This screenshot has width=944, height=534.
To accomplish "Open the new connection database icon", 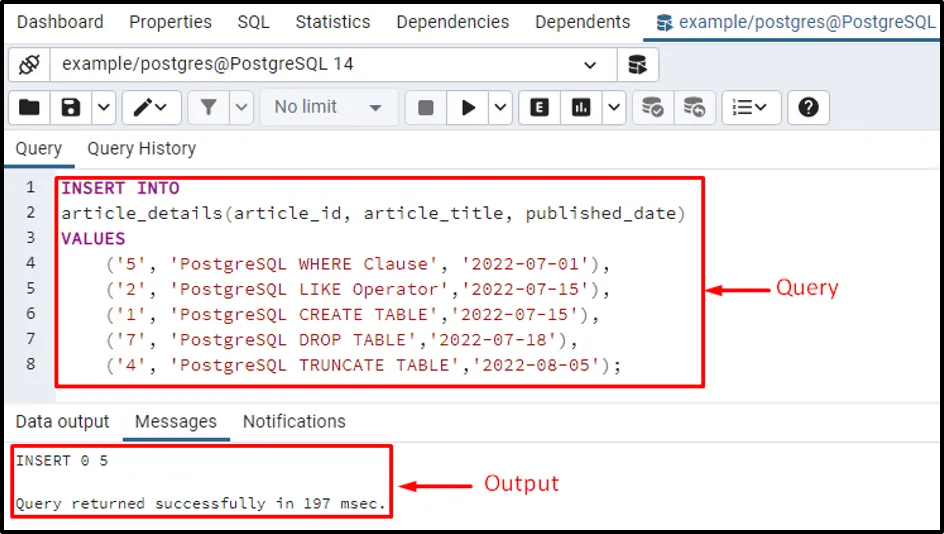I will pos(638,64).
